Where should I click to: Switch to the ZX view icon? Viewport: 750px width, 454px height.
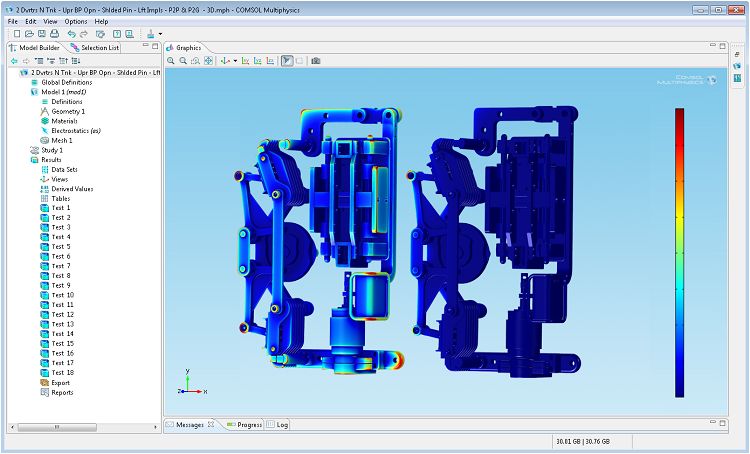click(270, 61)
